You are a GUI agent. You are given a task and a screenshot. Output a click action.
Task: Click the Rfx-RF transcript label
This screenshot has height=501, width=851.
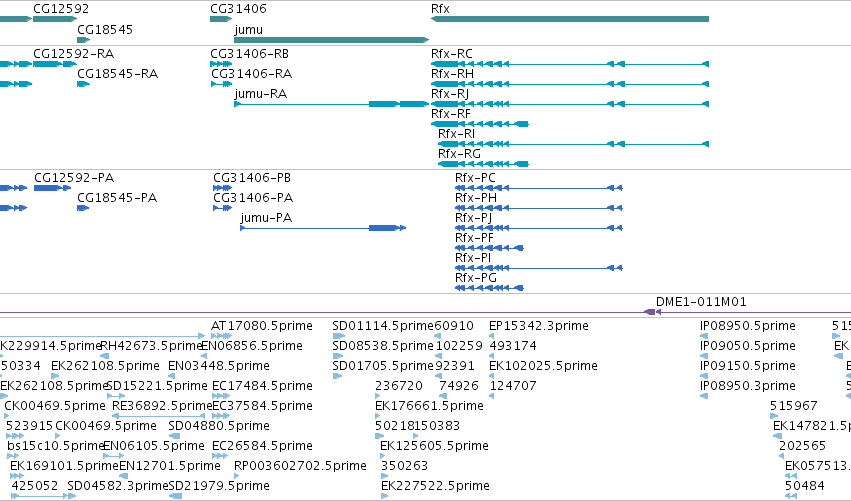(x=451, y=114)
